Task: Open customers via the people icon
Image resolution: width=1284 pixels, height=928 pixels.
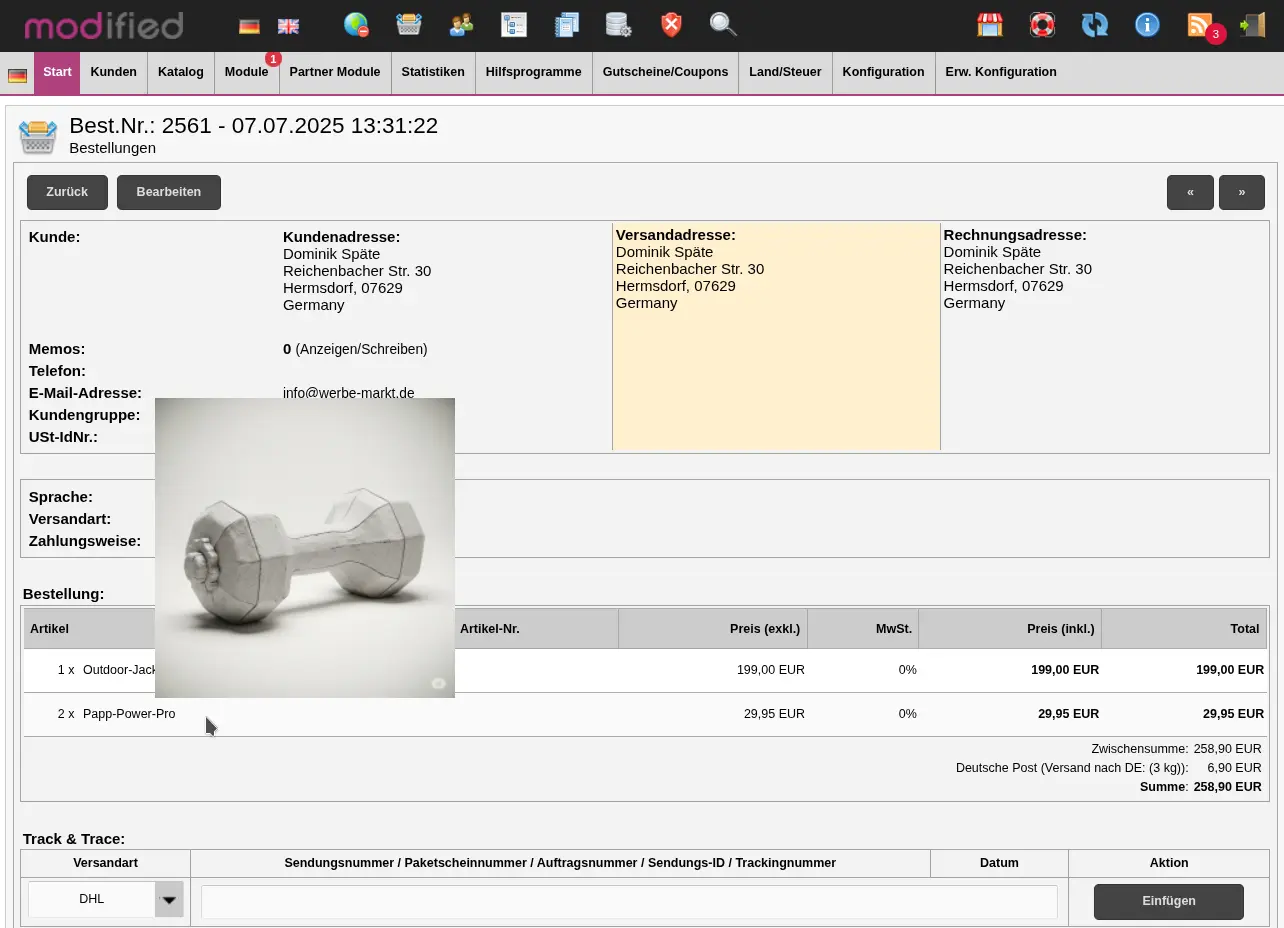Action: coord(461,25)
